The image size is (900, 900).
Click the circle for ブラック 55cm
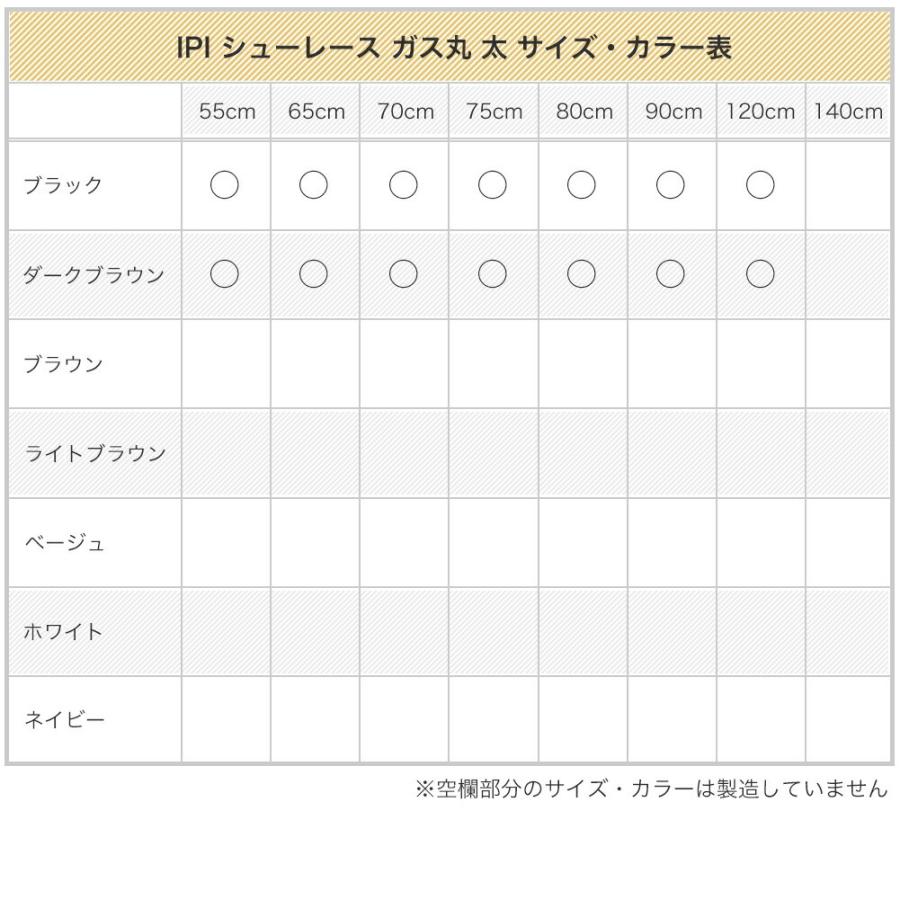tap(225, 185)
